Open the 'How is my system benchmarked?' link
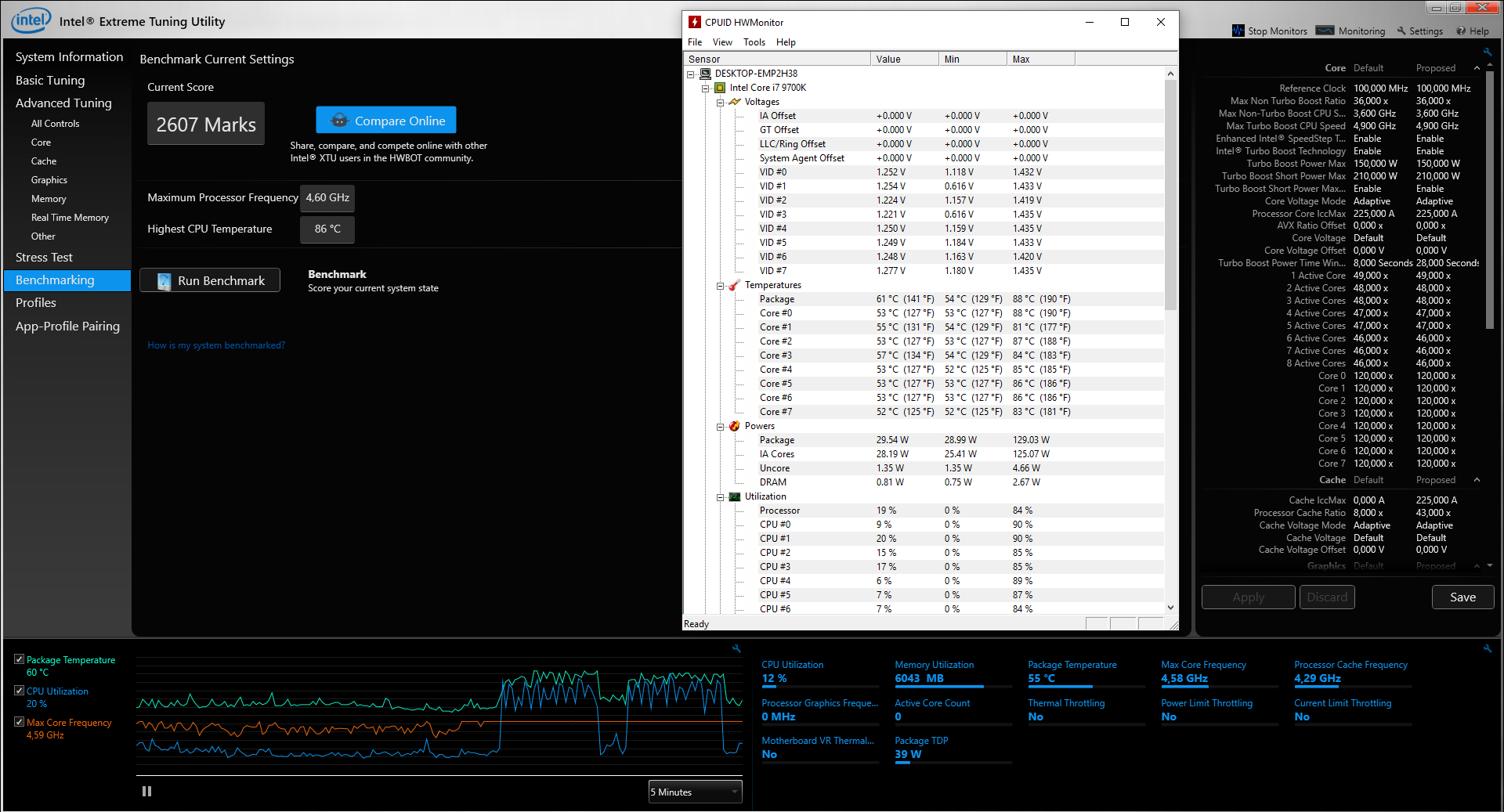 216,345
